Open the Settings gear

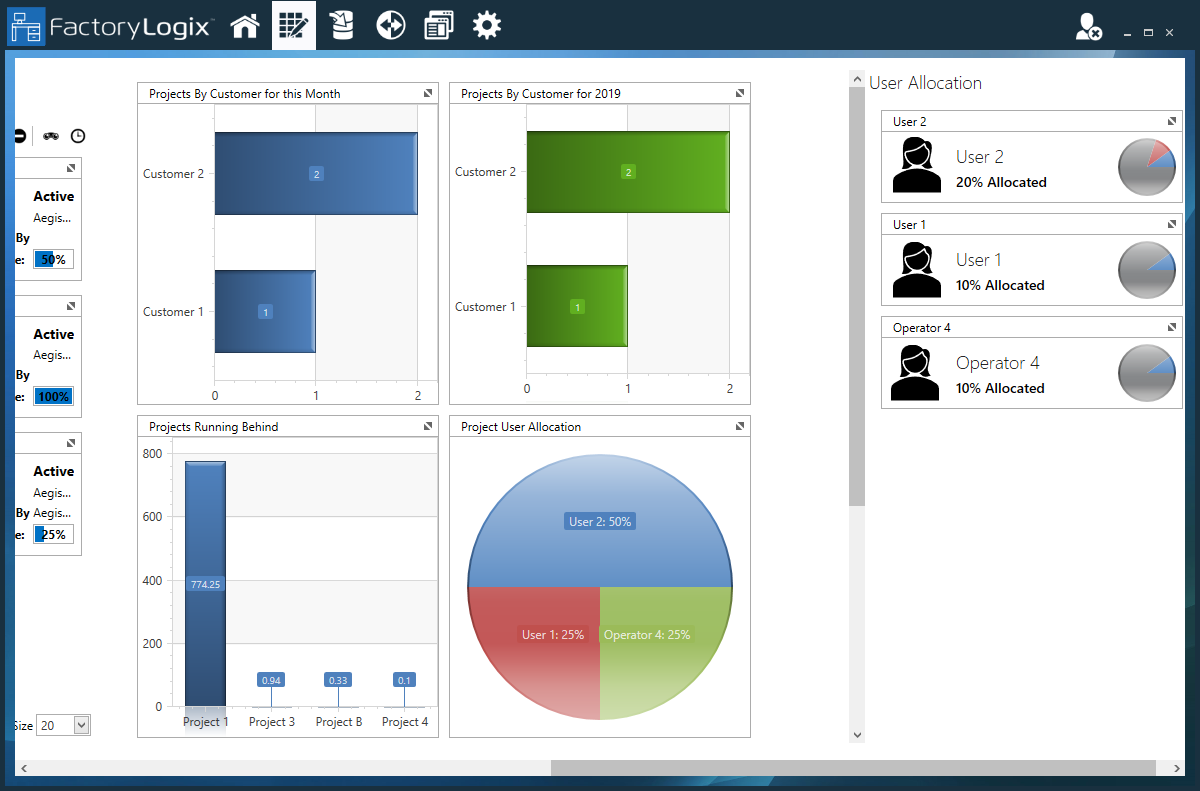click(486, 25)
